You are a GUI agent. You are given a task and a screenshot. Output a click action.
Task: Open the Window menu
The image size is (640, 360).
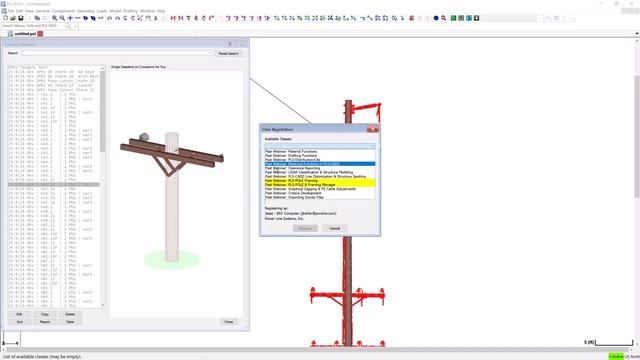(147, 11)
